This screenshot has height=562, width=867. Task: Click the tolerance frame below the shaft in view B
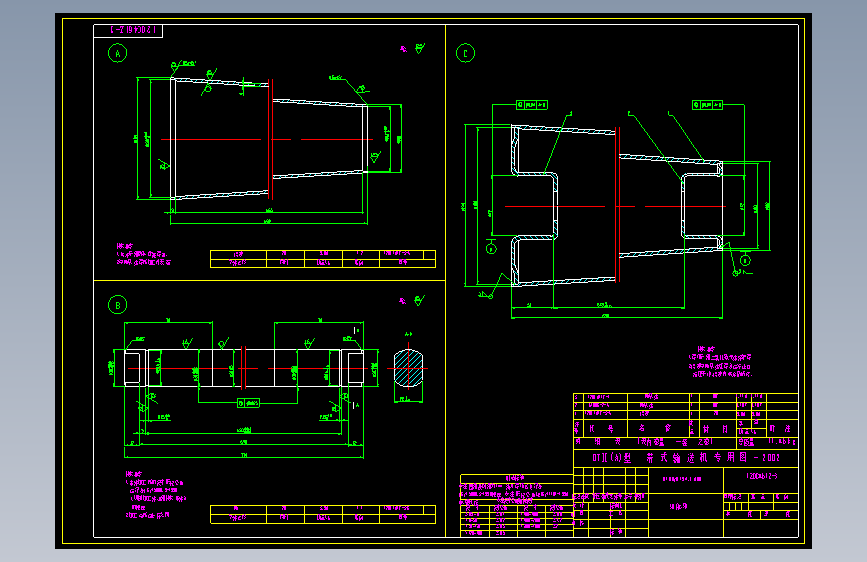point(248,403)
